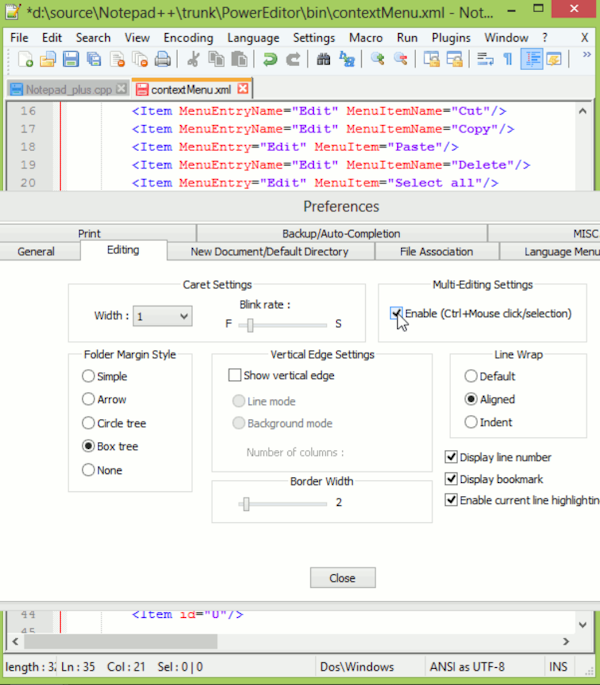Click the Border Width slider
The image size is (600, 685).
pyautogui.click(x=283, y=504)
